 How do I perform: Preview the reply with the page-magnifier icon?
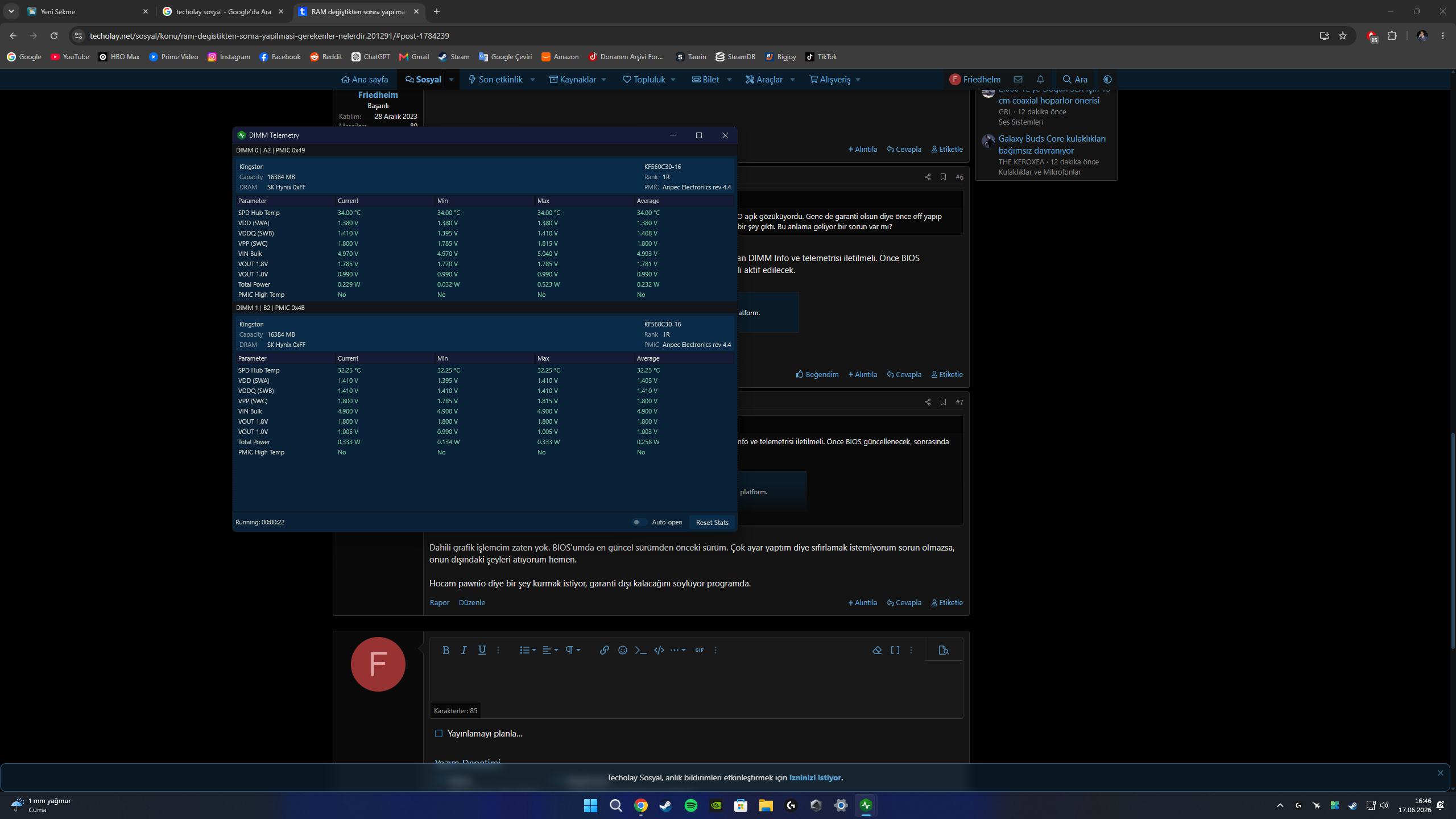coord(944,650)
